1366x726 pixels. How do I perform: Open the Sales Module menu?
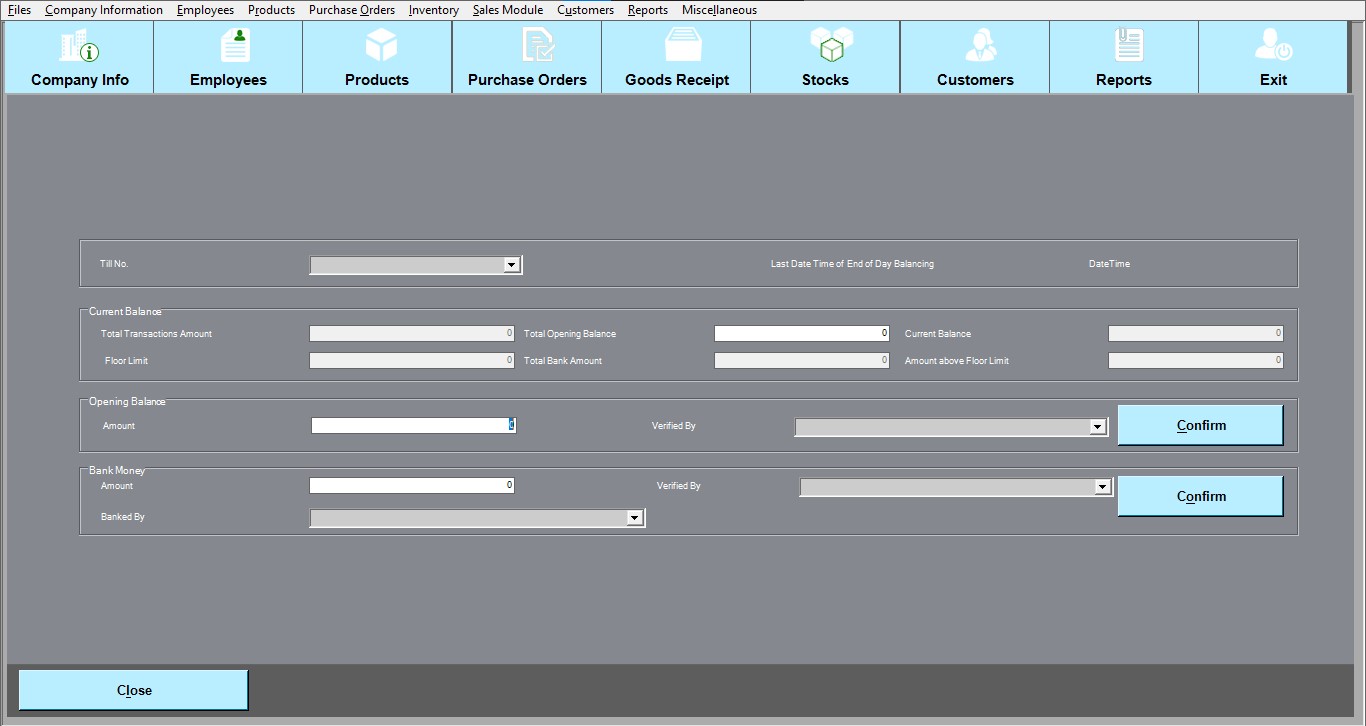[x=508, y=10]
